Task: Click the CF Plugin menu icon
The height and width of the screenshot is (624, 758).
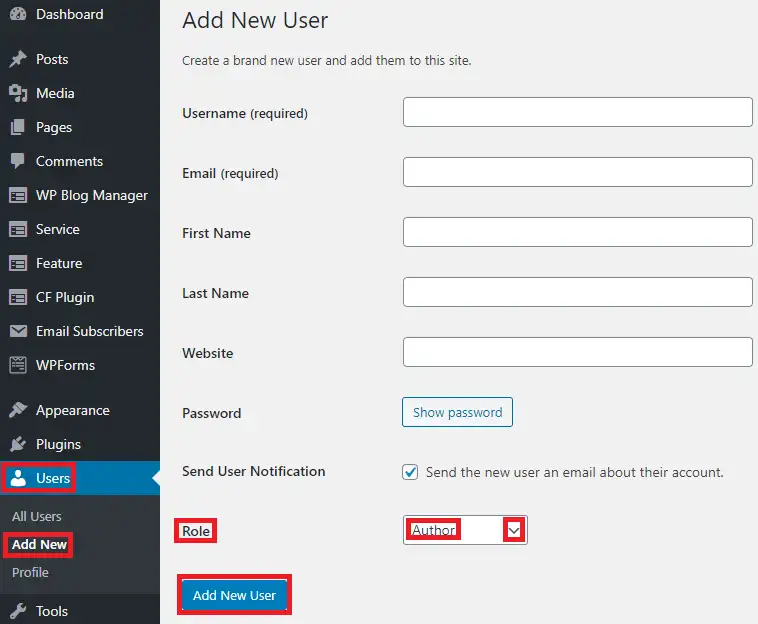Action: pos(18,297)
